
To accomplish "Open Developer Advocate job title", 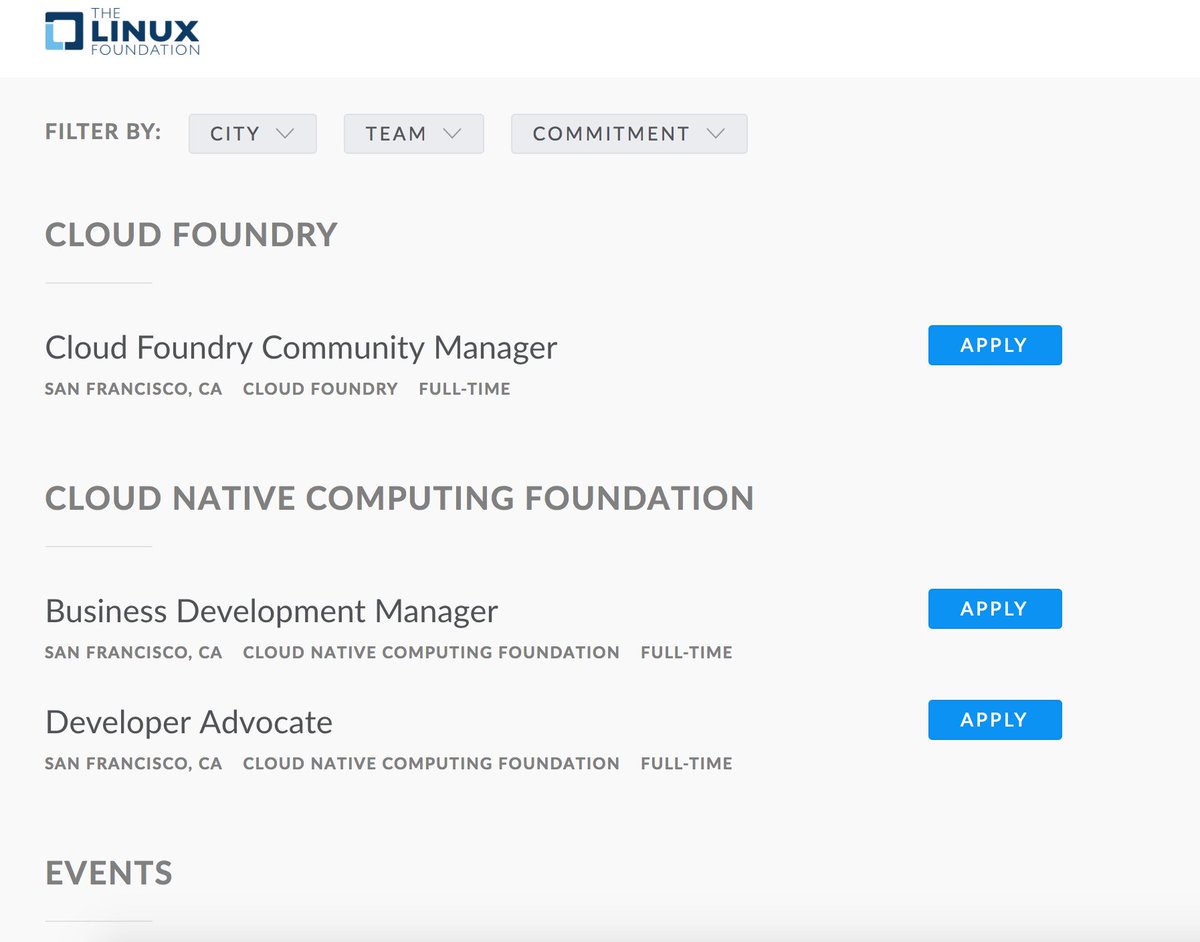I will point(189,722).
